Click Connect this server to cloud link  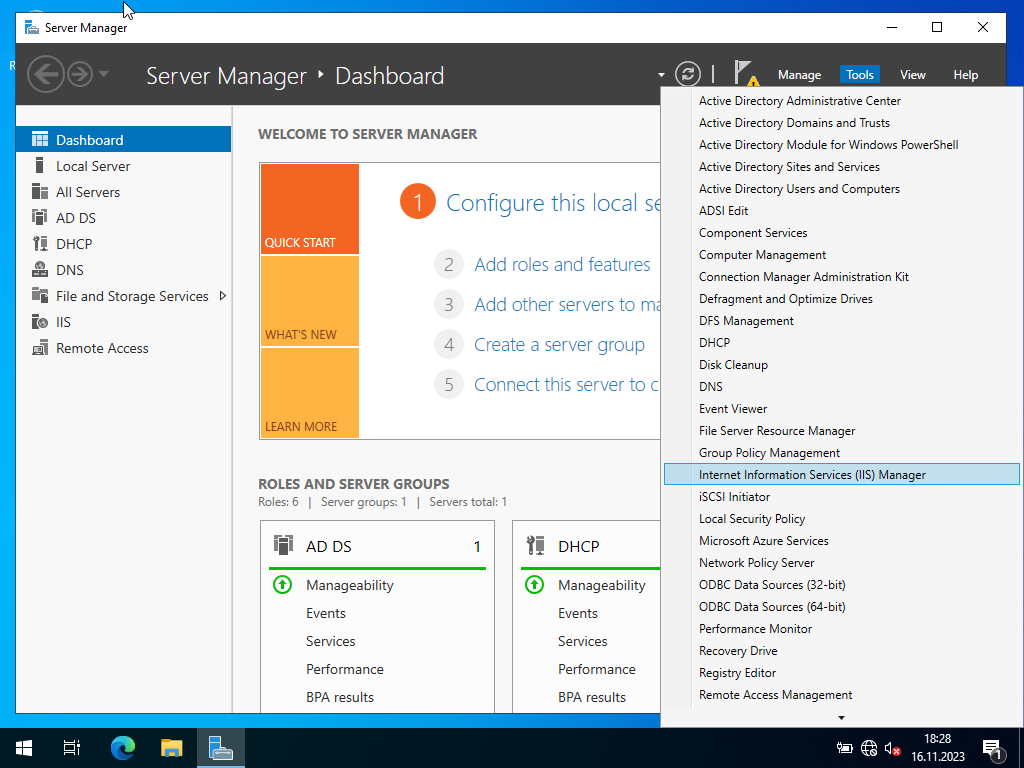(566, 385)
